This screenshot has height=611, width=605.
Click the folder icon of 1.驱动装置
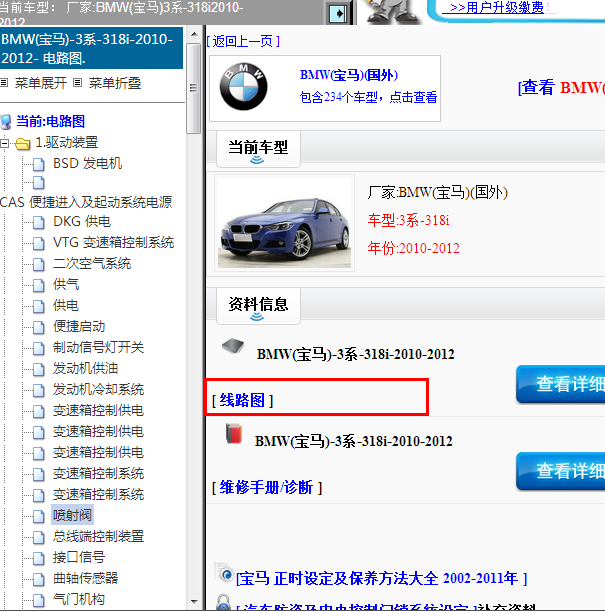(23, 144)
